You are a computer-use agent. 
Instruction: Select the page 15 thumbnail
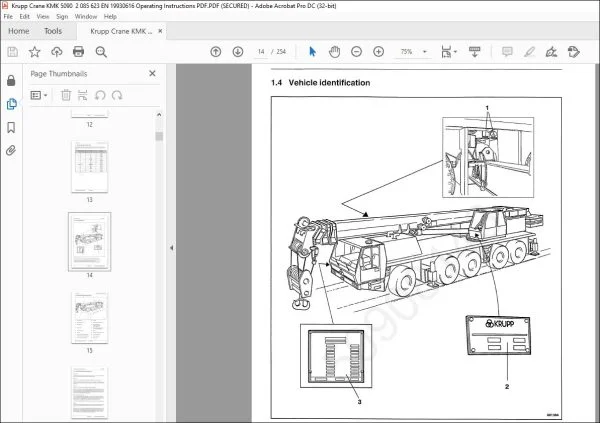[x=90, y=317]
